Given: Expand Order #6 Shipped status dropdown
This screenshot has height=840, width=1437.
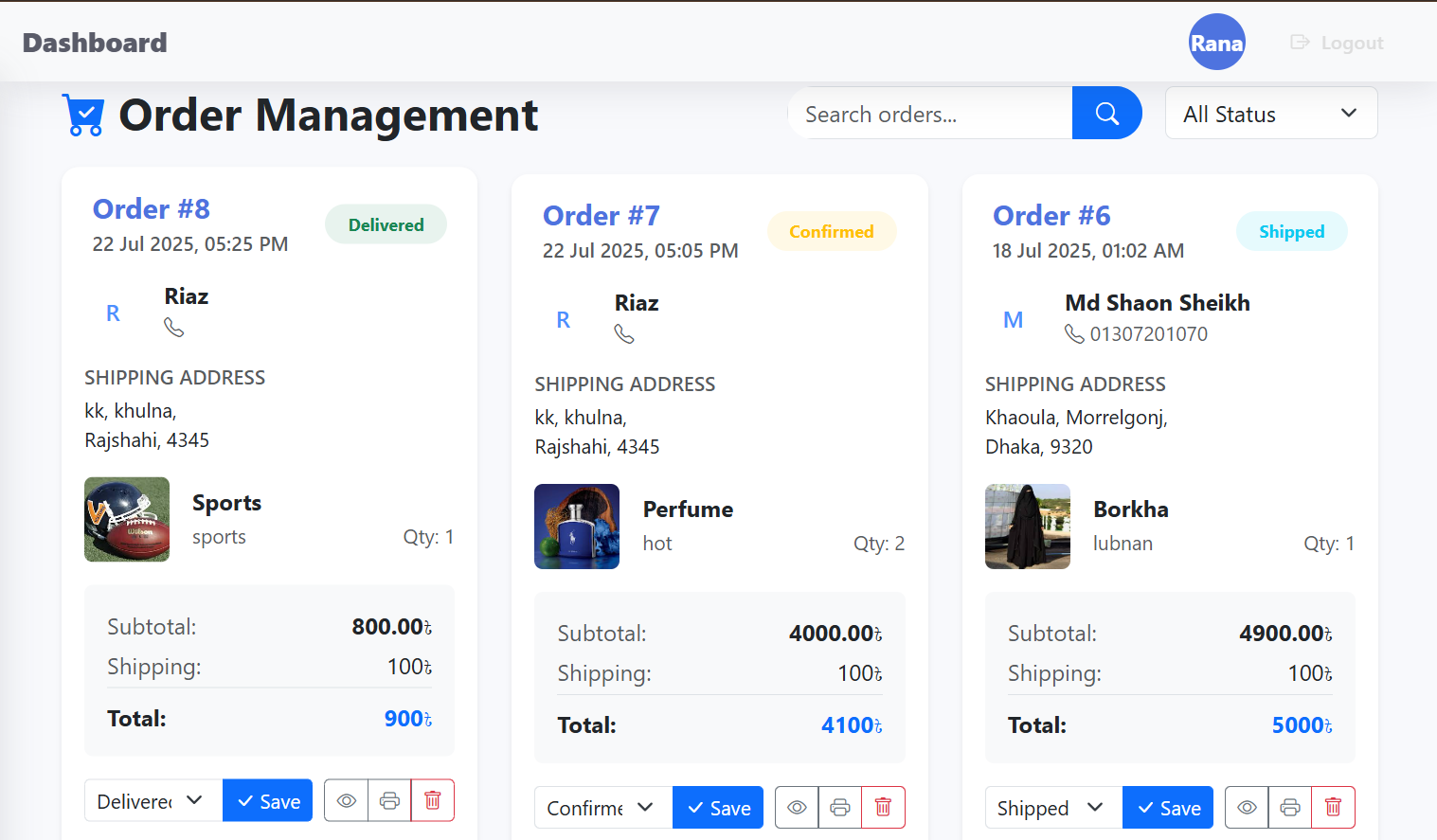Looking at the screenshot, I should coord(1052,807).
